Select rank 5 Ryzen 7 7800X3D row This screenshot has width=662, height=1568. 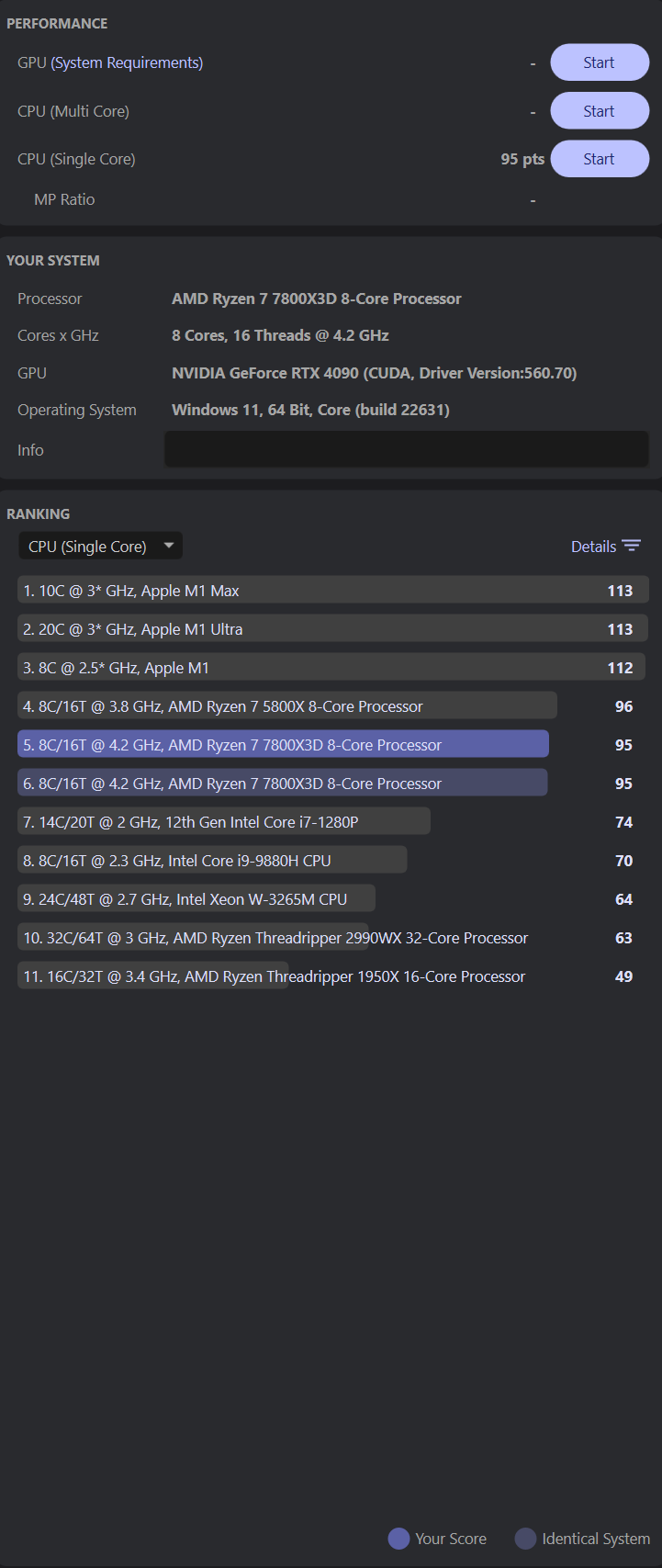332,745
